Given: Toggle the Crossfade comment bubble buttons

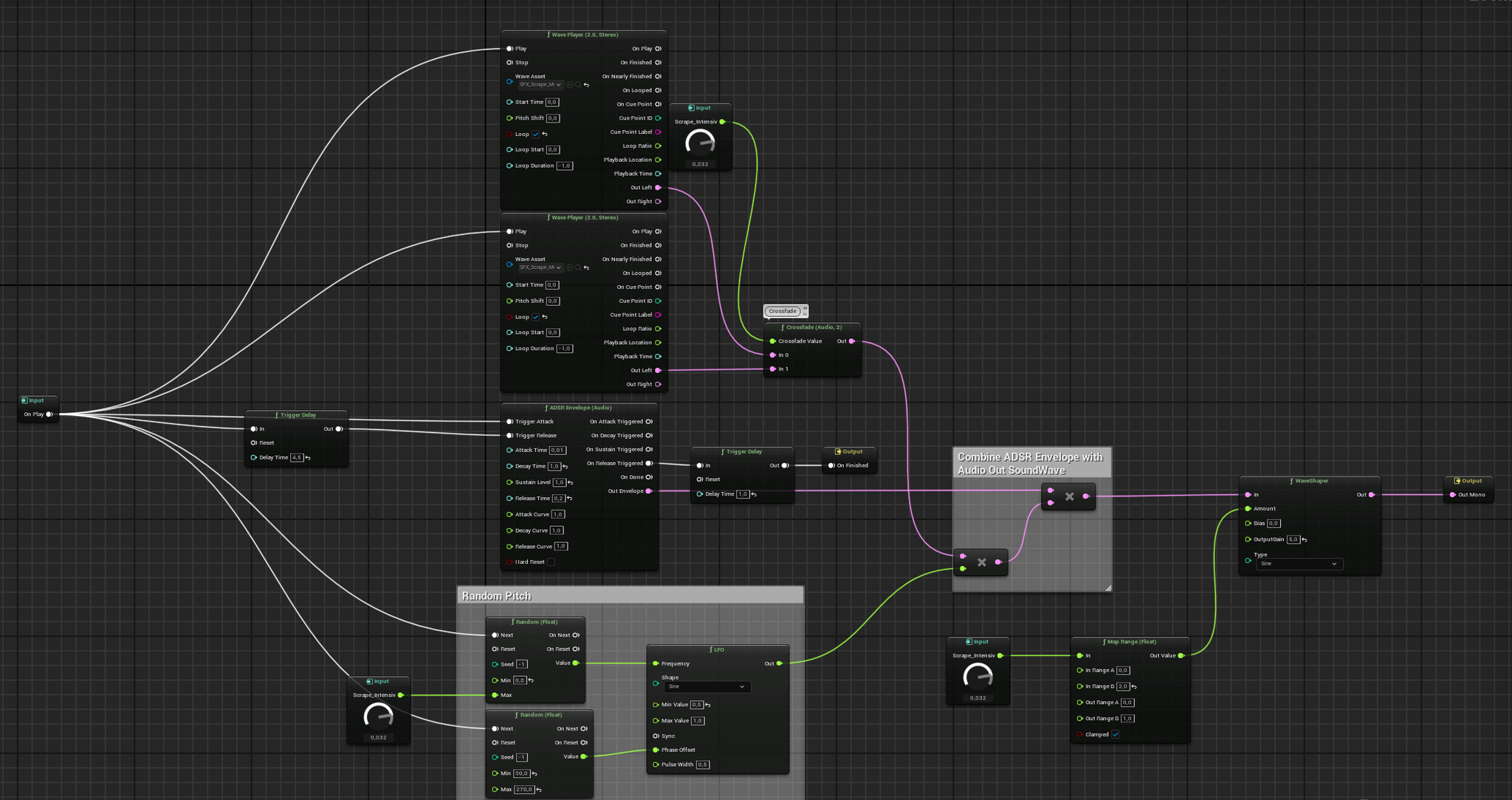Looking at the screenshot, I should click(x=805, y=311).
